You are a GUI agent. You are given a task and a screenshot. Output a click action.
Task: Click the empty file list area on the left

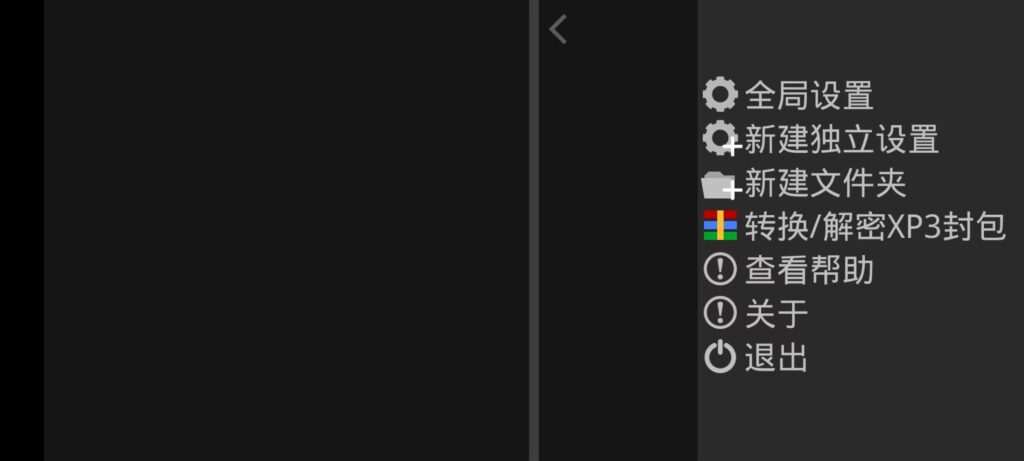coord(286,230)
